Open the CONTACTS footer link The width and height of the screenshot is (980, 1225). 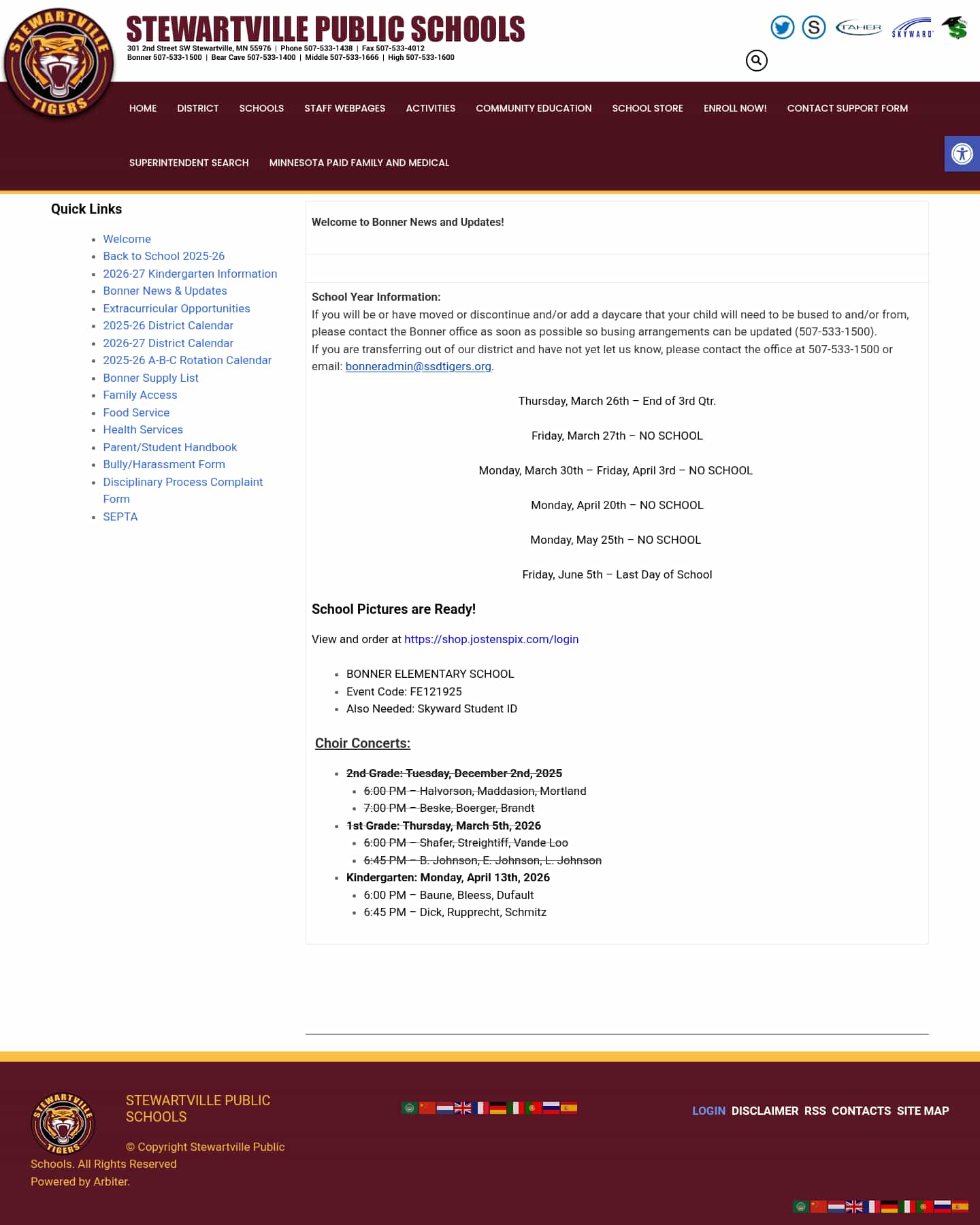click(x=862, y=1111)
